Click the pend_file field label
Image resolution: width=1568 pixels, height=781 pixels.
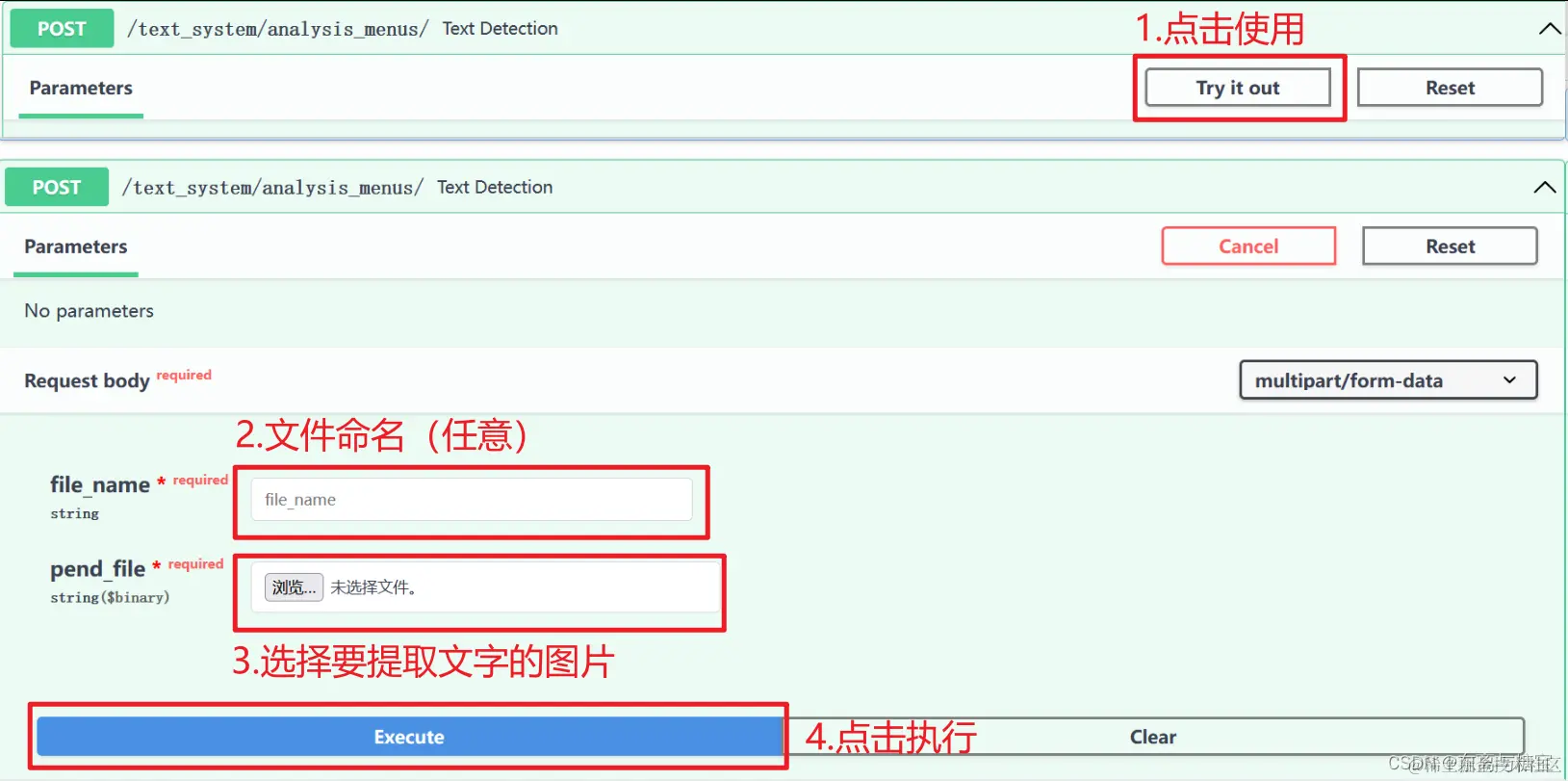pyautogui.click(x=97, y=569)
